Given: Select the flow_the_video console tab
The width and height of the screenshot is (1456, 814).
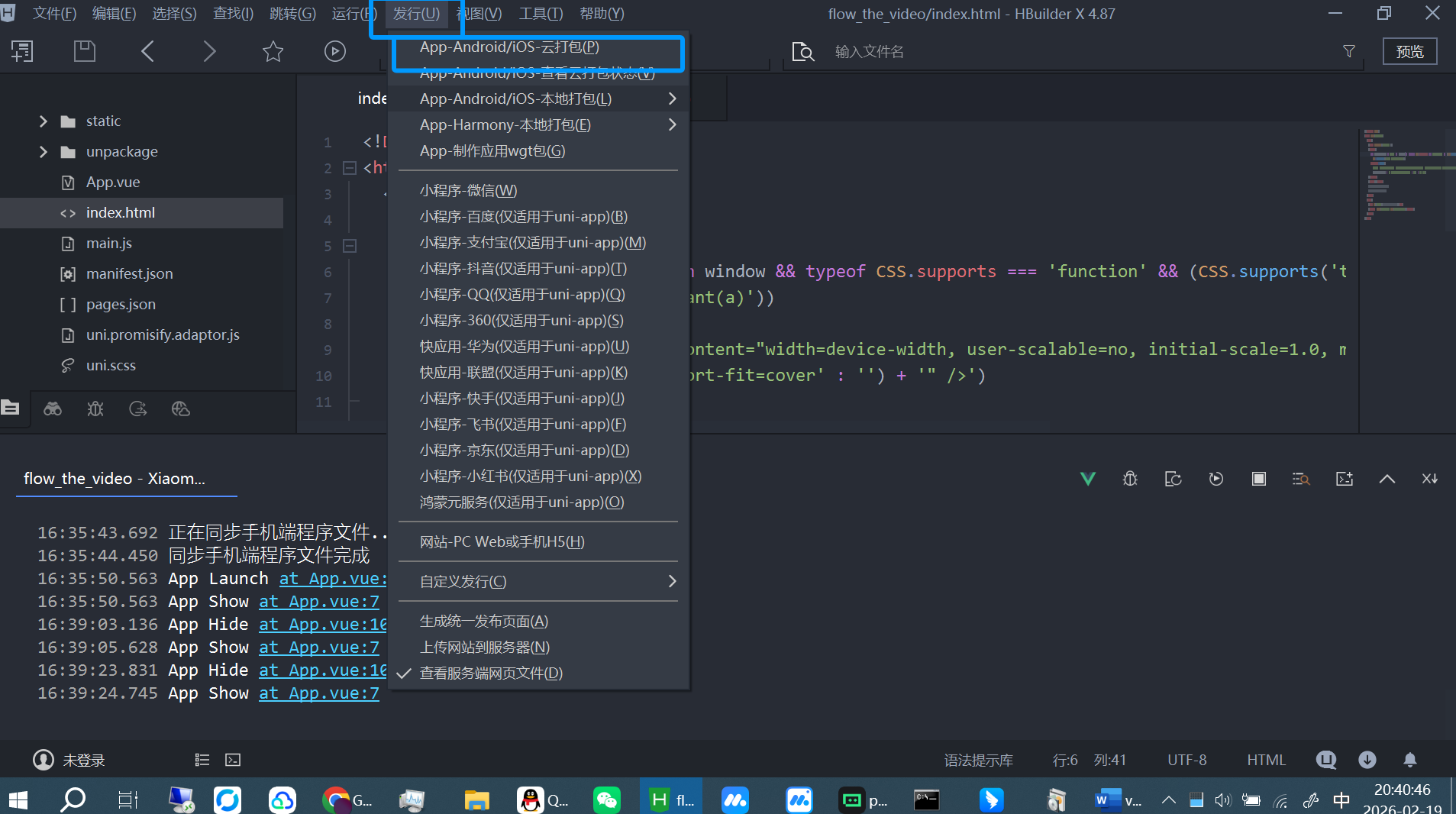Looking at the screenshot, I should click(x=115, y=479).
